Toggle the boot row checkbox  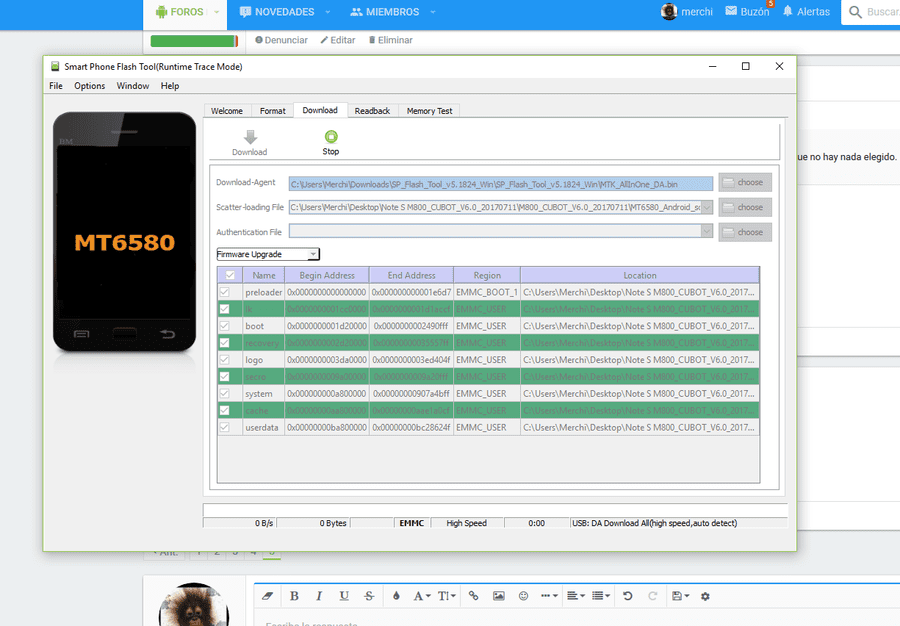click(x=224, y=326)
